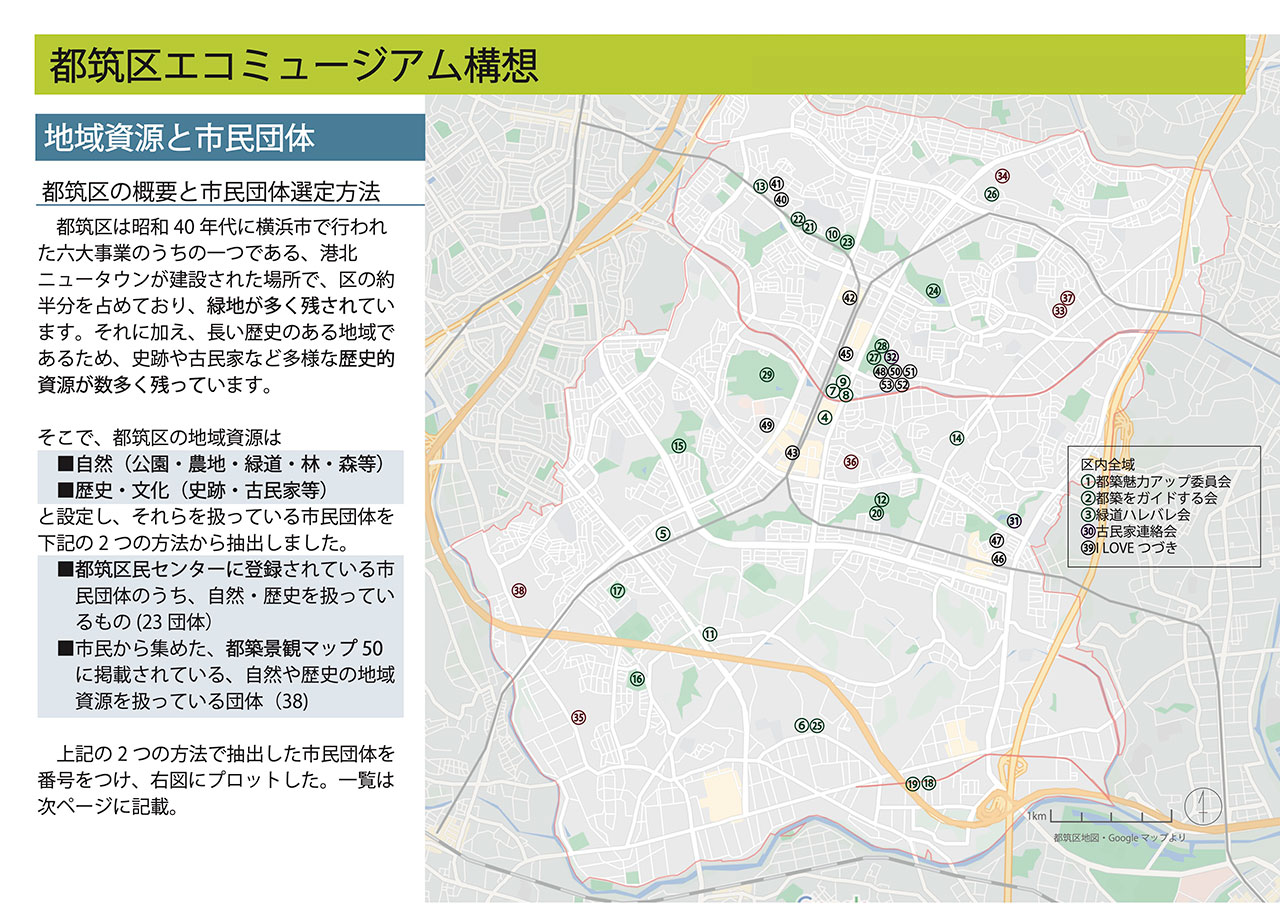
Task: Click map marker number 40
Action: (x=782, y=199)
